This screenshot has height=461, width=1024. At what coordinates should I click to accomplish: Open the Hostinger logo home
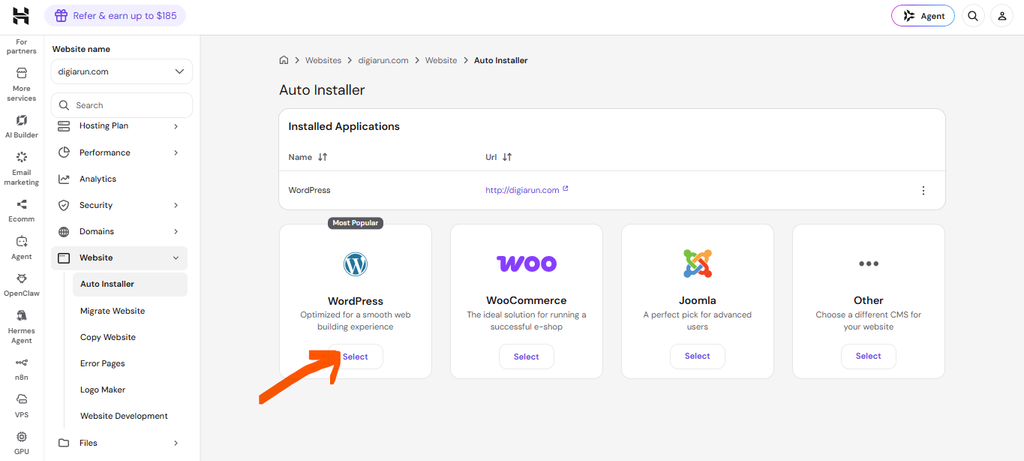click(x=21, y=16)
